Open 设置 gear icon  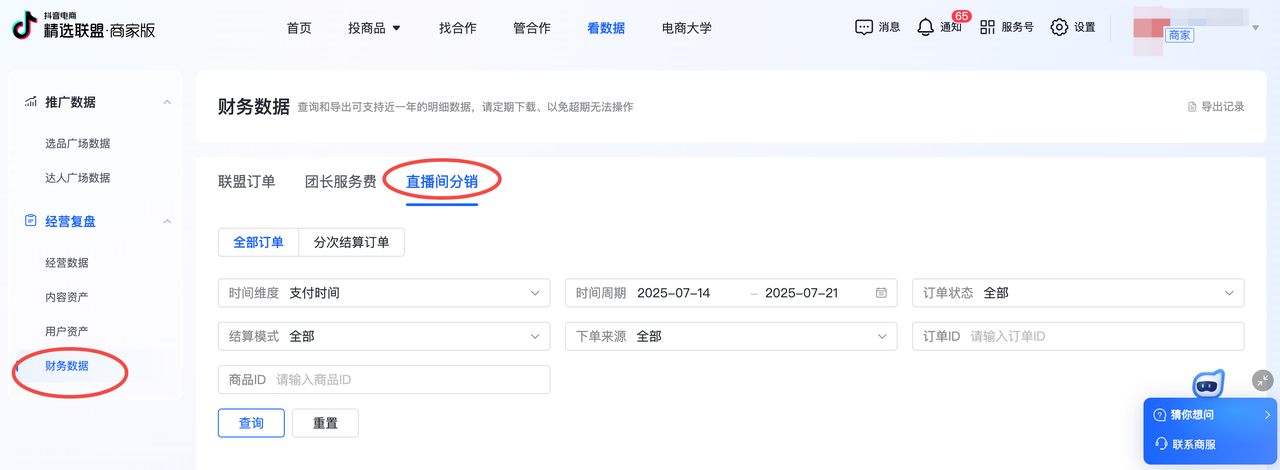point(1059,28)
